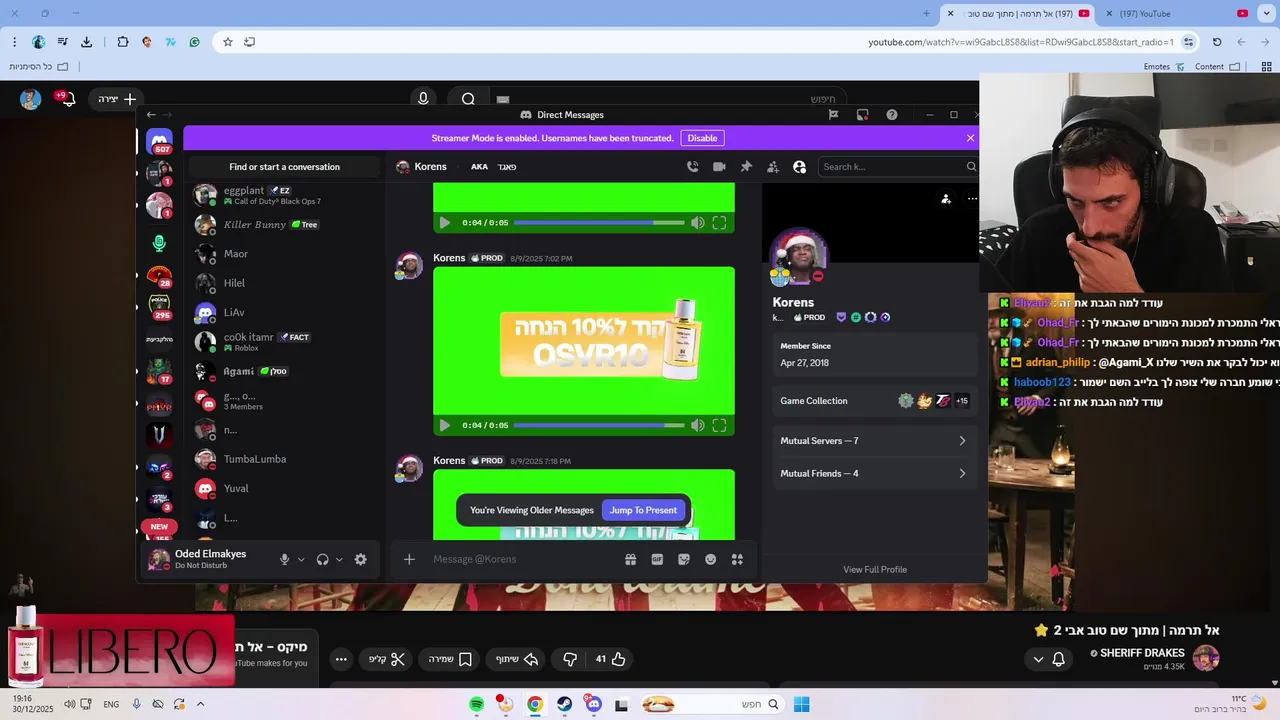Open conversation with Killer Bunny
The image size is (1280, 720).
(284, 225)
